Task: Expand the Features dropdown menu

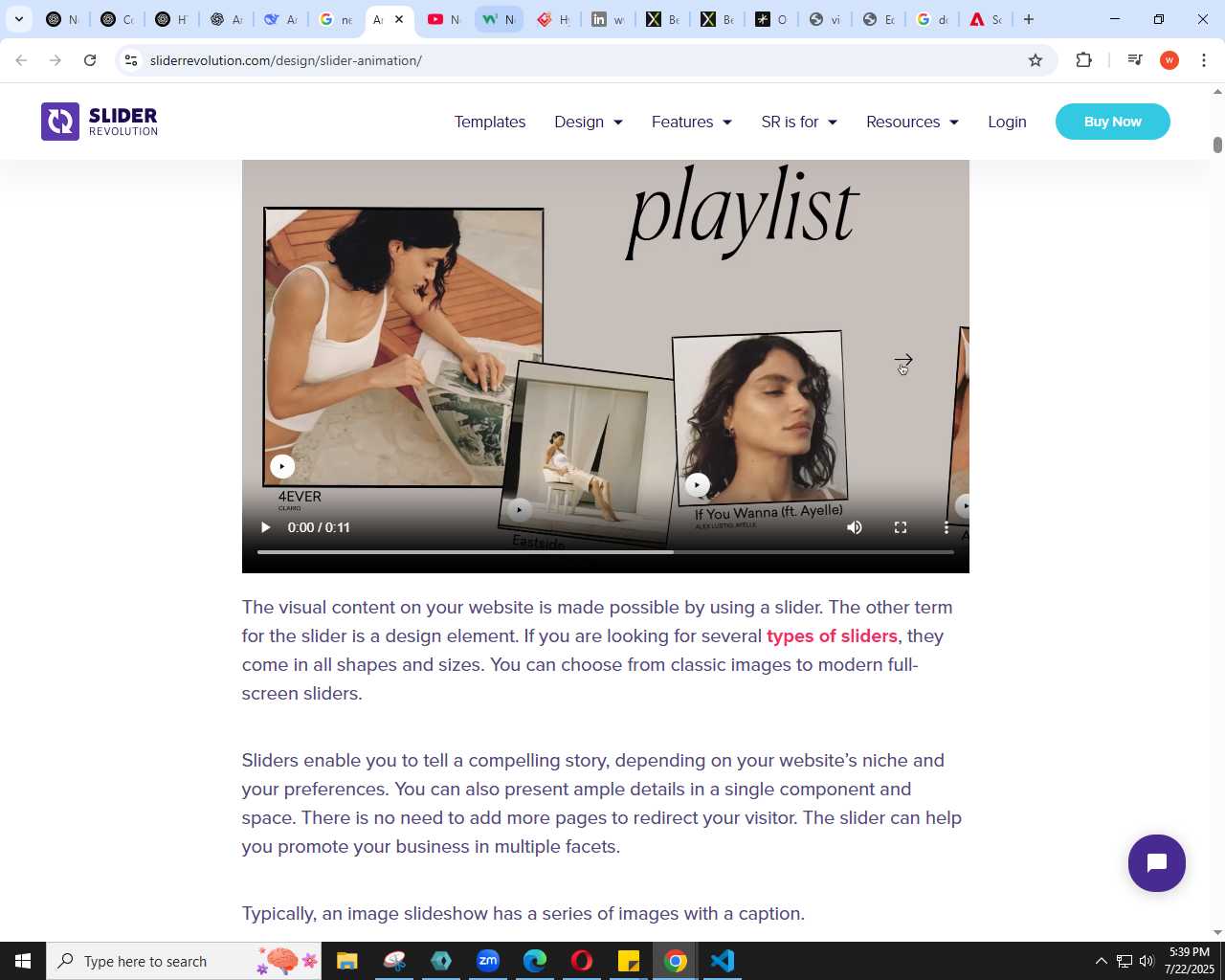Action: tap(692, 122)
